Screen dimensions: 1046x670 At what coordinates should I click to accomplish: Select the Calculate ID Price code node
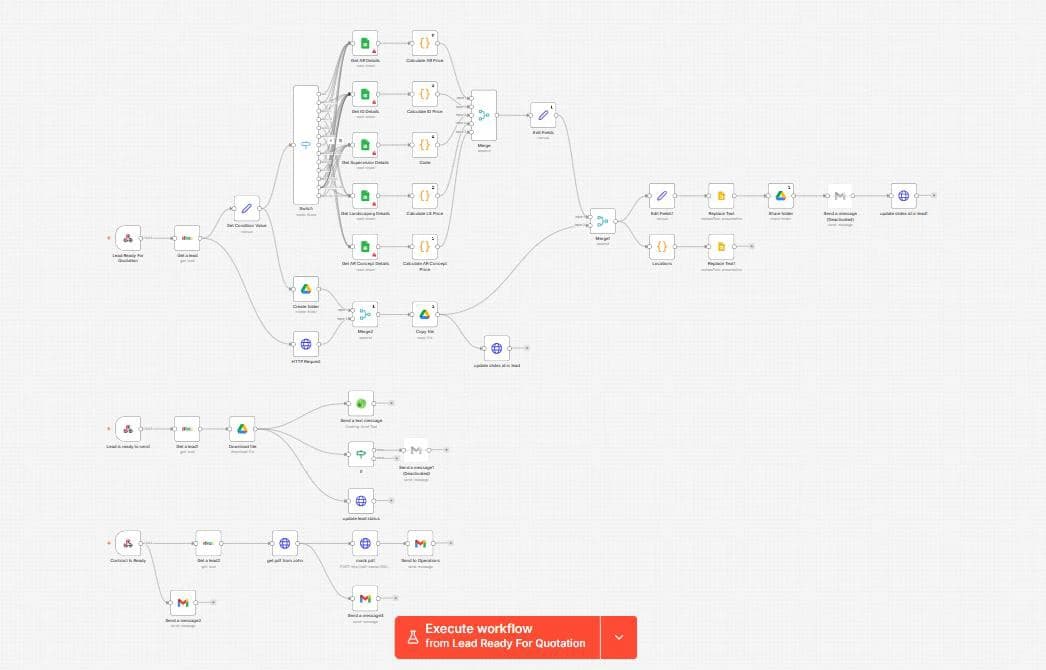tap(424, 94)
